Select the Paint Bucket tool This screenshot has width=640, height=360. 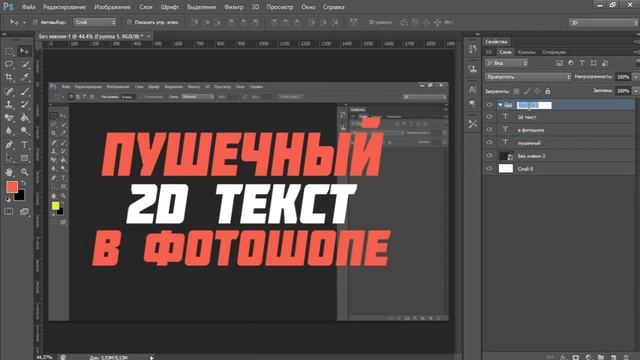tap(25, 118)
